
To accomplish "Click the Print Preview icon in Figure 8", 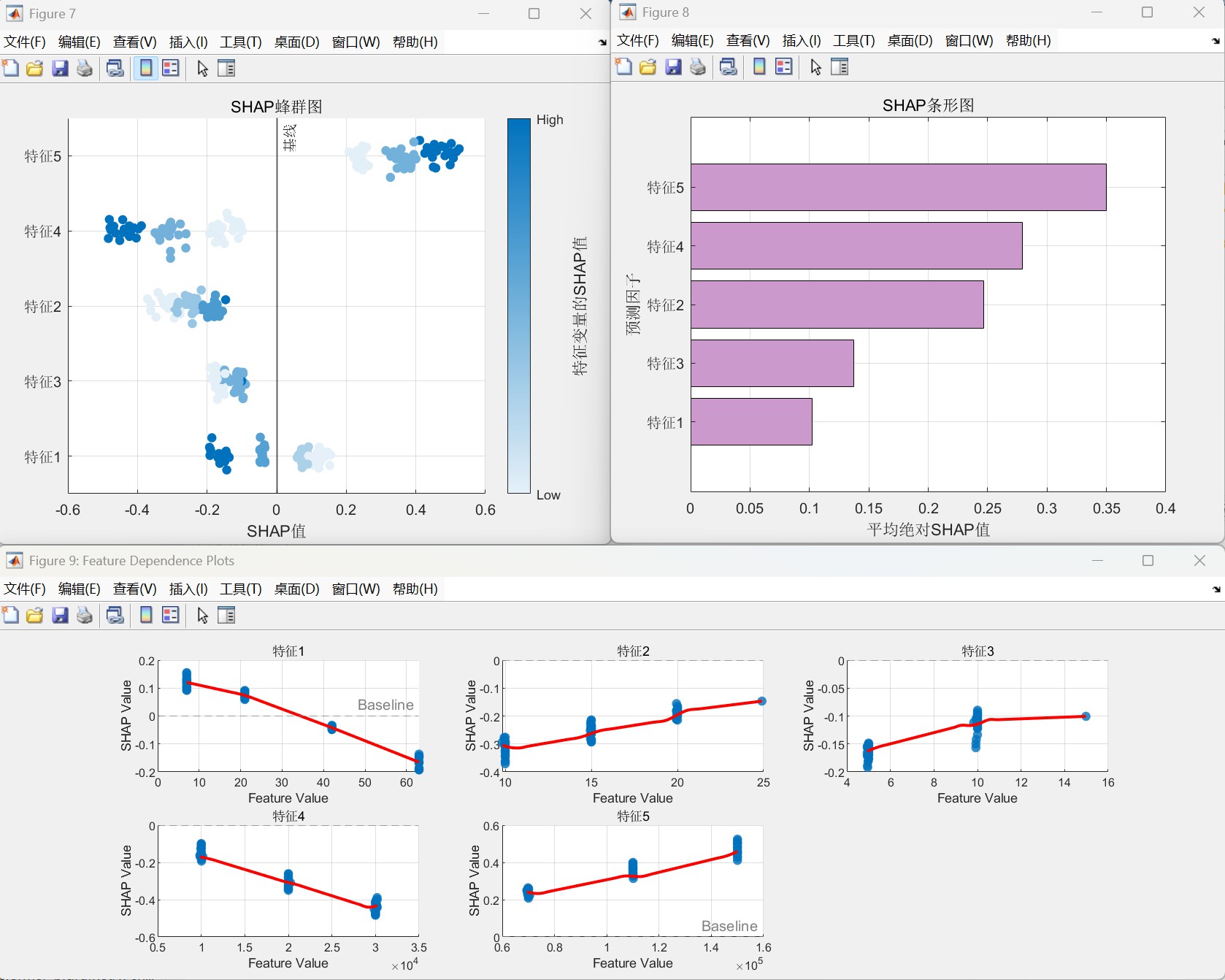I will [728, 67].
